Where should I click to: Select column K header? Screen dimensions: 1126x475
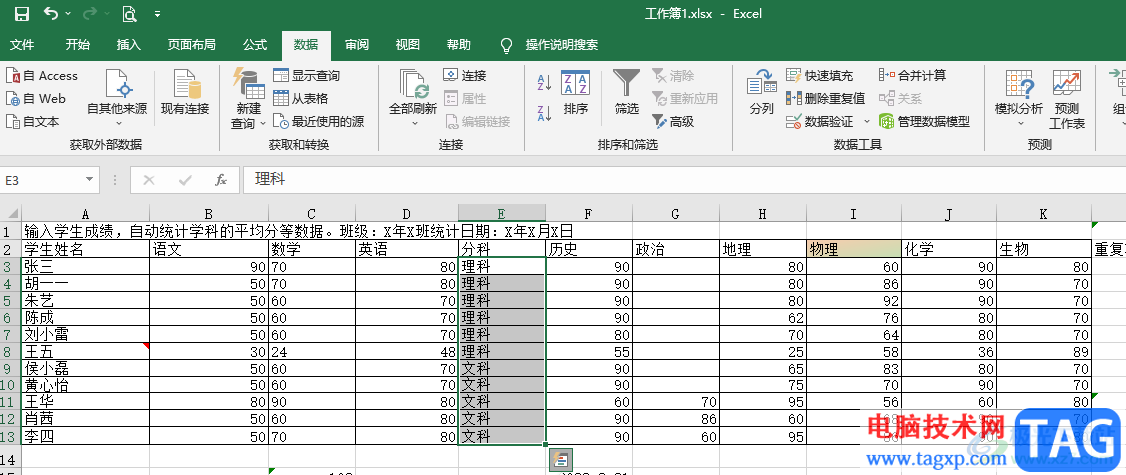[1043, 213]
